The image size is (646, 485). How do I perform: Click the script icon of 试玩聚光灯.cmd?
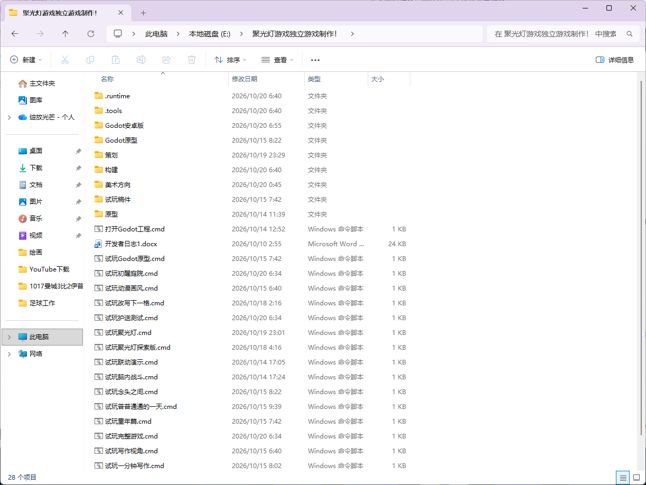[x=98, y=332]
